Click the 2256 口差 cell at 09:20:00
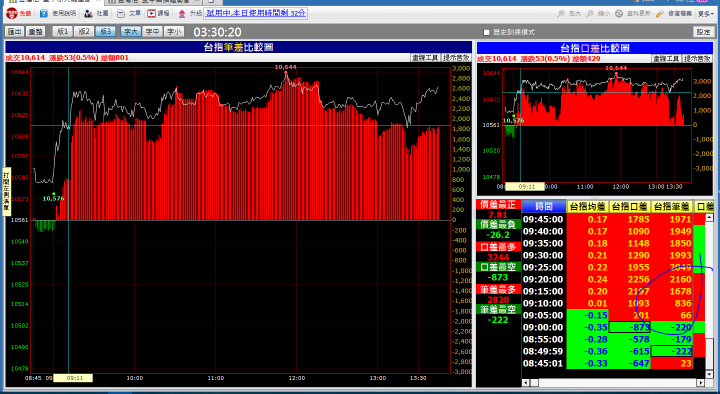Viewport: 720px width, 394px height. pos(630,279)
